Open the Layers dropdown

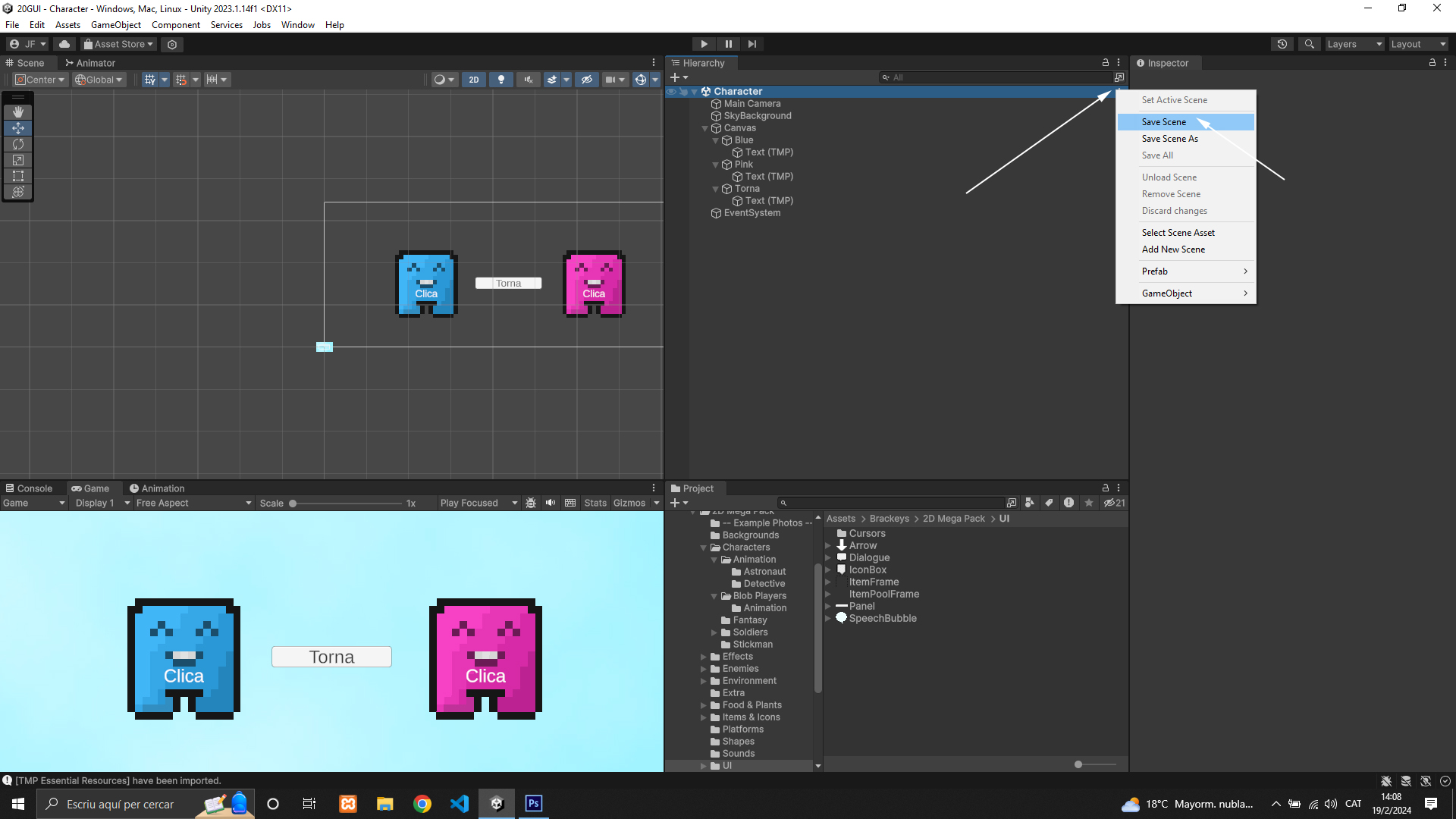tap(1354, 44)
